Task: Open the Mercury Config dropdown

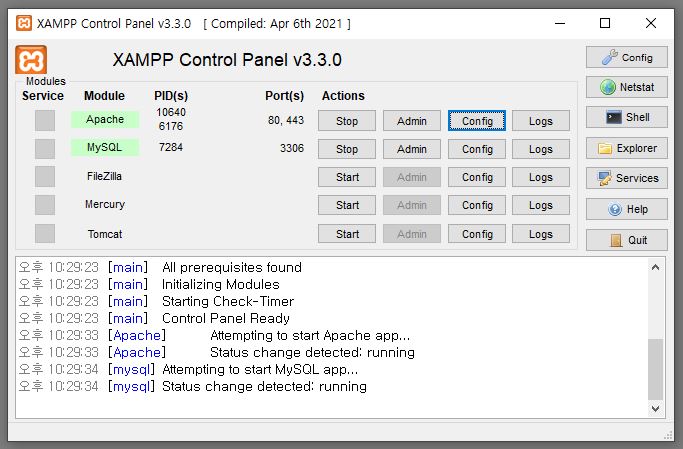Action: coord(477,205)
